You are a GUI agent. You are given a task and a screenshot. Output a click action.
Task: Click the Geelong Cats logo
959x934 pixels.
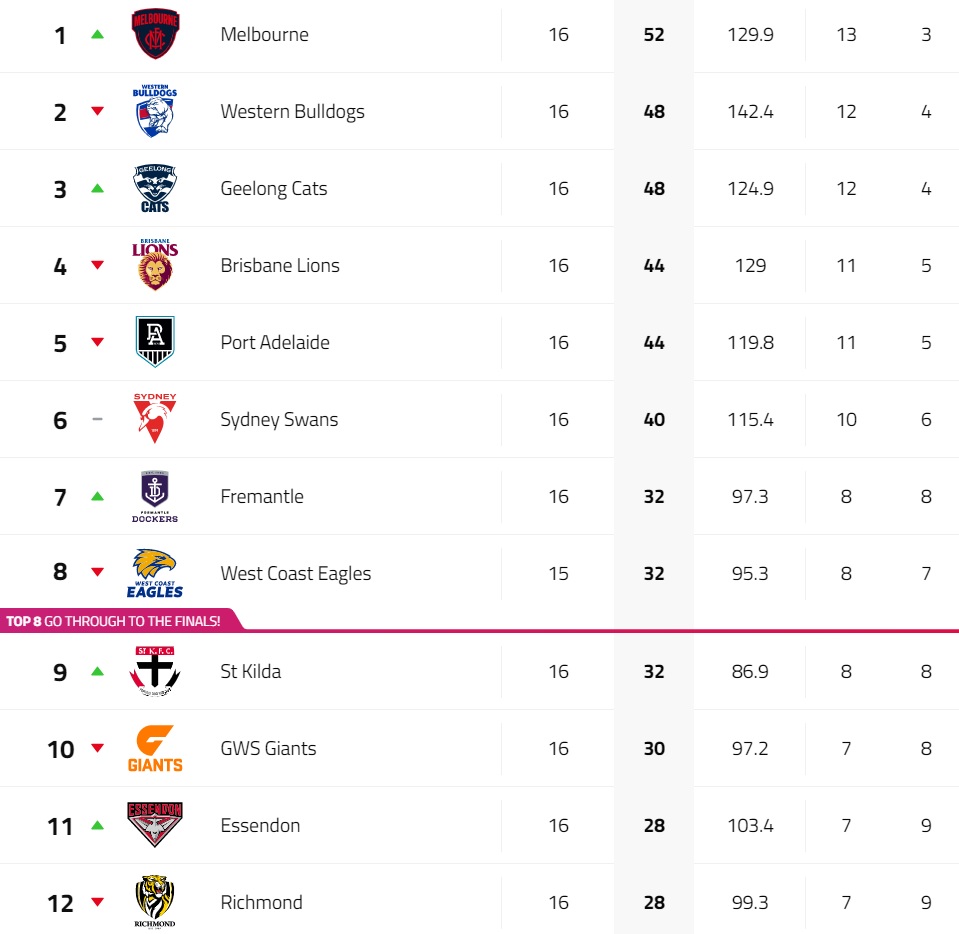(155, 188)
